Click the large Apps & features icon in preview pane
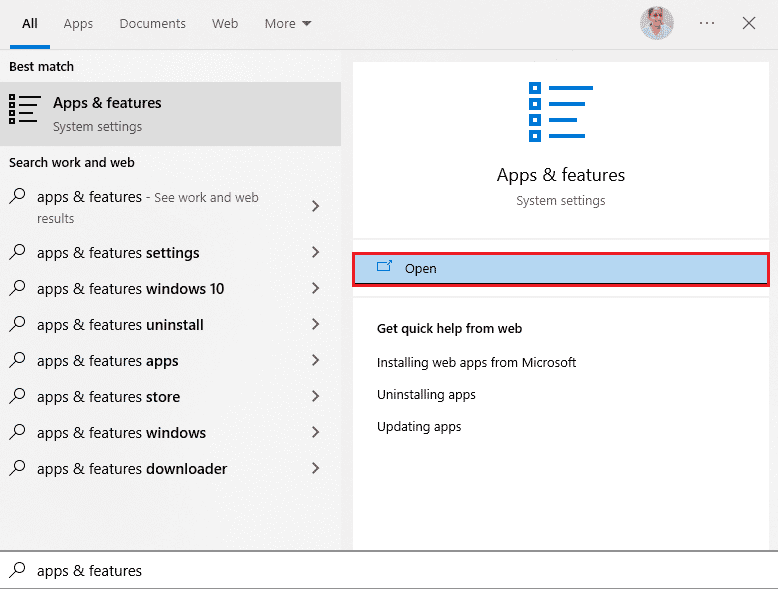Viewport: 778px width, 589px height. (x=561, y=112)
